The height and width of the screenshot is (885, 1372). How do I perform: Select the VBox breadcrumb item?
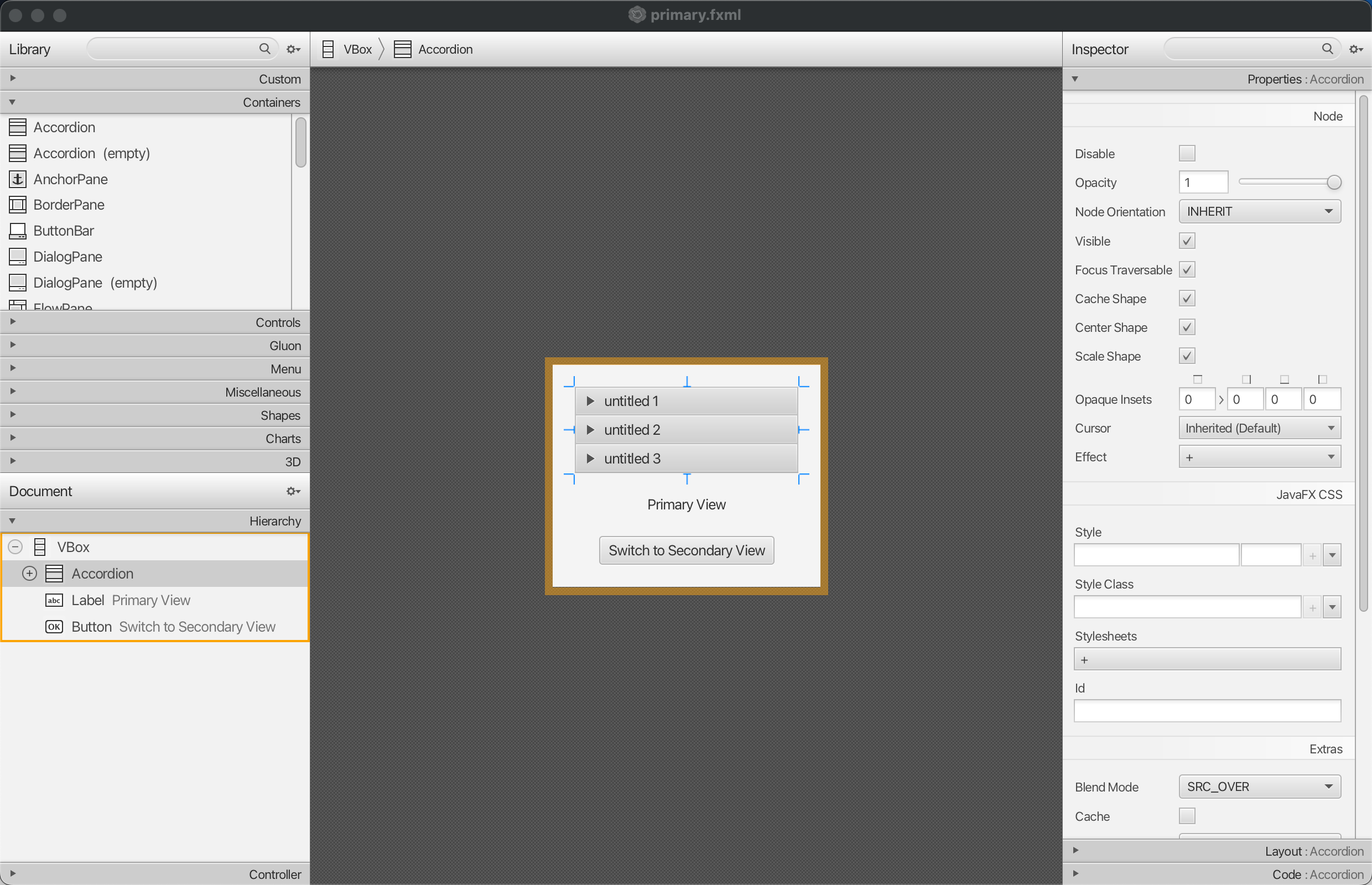coord(357,49)
